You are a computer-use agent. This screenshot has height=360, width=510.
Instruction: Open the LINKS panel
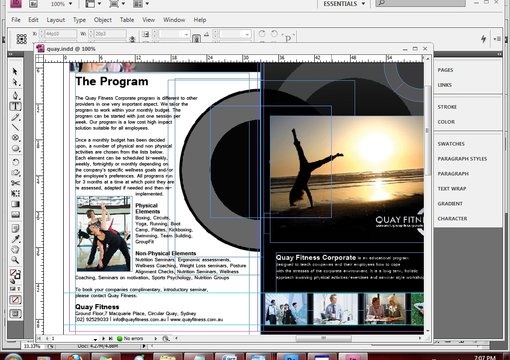click(445, 85)
